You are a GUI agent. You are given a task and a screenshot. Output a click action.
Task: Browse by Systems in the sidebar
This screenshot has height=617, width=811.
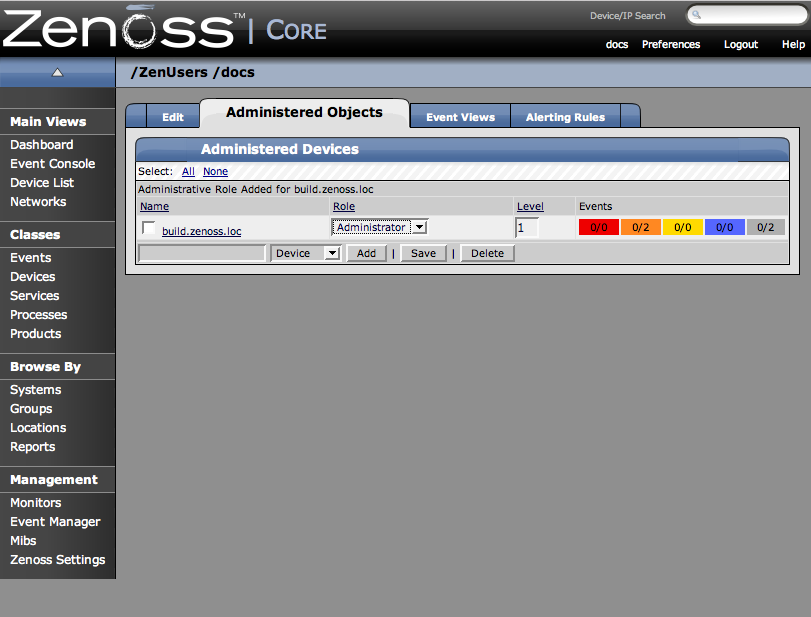pyautogui.click(x=35, y=390)
